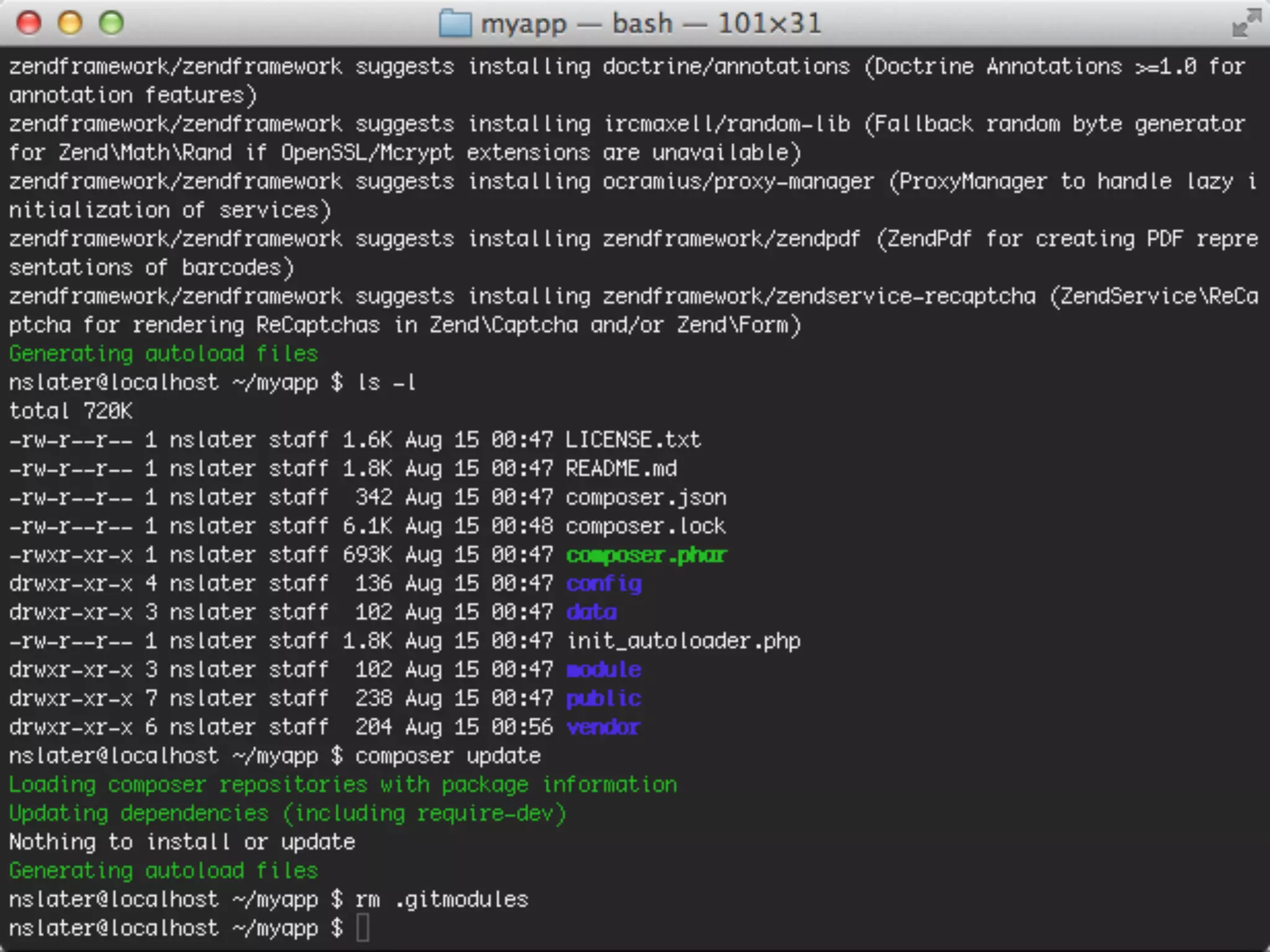The height and width of the screenshot is (952, 1270).
Task: Click the composer.json filename
Action: (x=646, y=498)
